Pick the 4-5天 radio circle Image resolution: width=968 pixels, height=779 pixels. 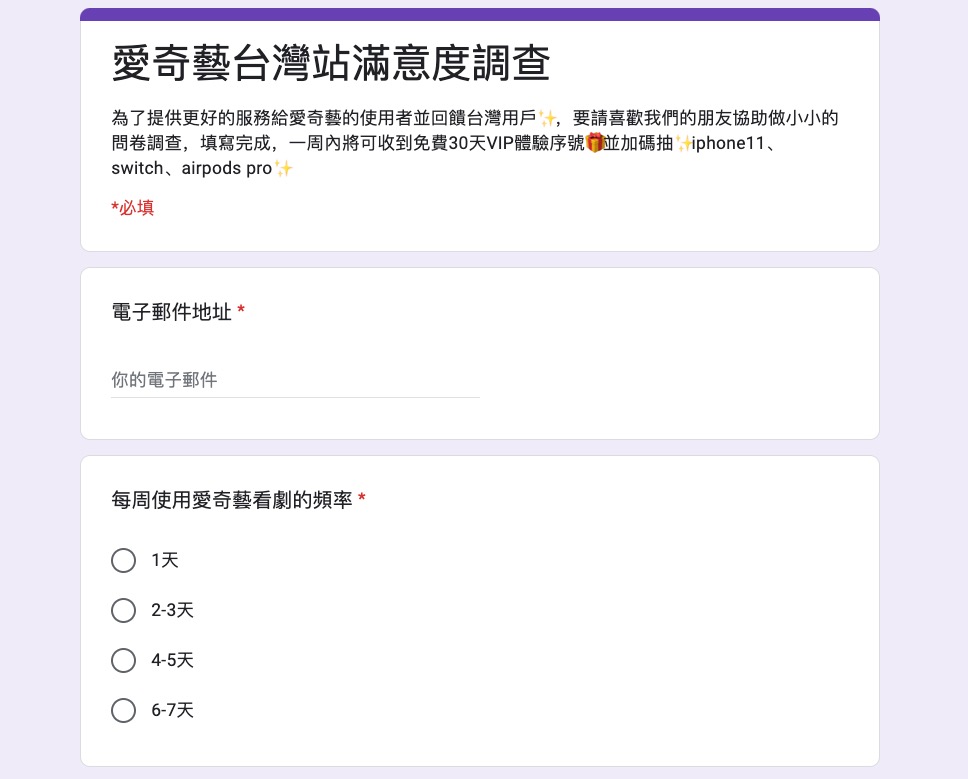click(x=124, y=660)
